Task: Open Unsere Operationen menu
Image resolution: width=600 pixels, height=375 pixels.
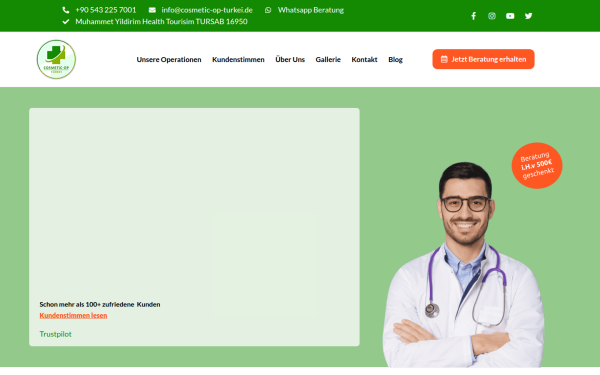Action: pyautogui.click(x=169, y=59)
